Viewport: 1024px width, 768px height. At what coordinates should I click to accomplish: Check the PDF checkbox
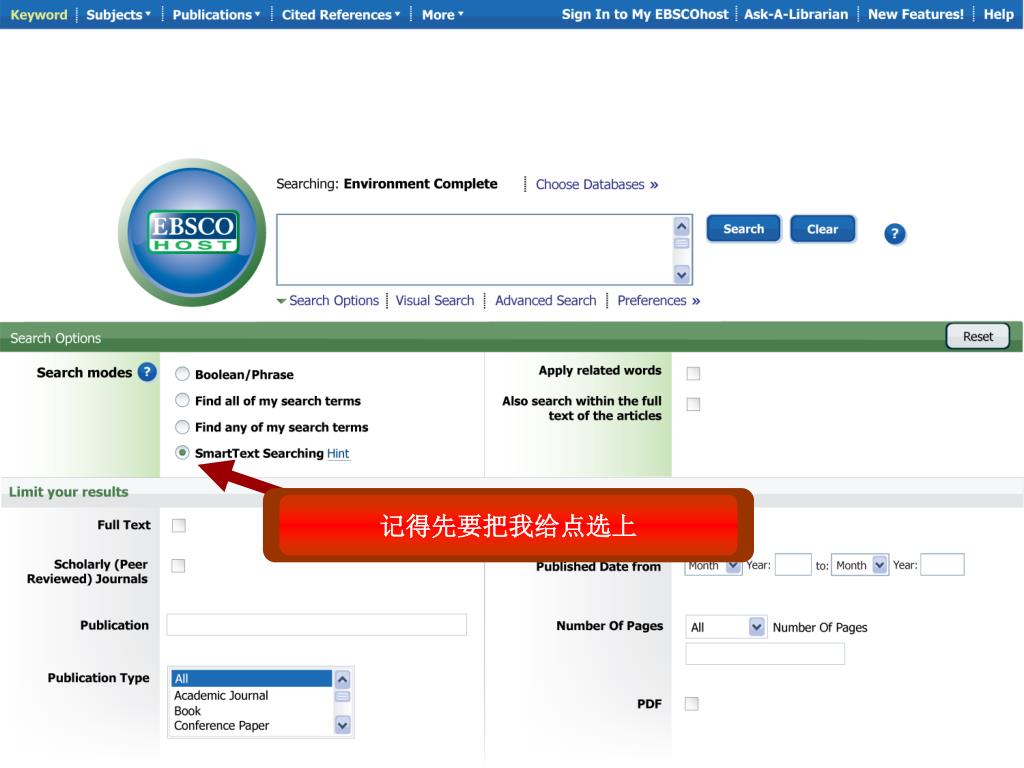point(692,703)
